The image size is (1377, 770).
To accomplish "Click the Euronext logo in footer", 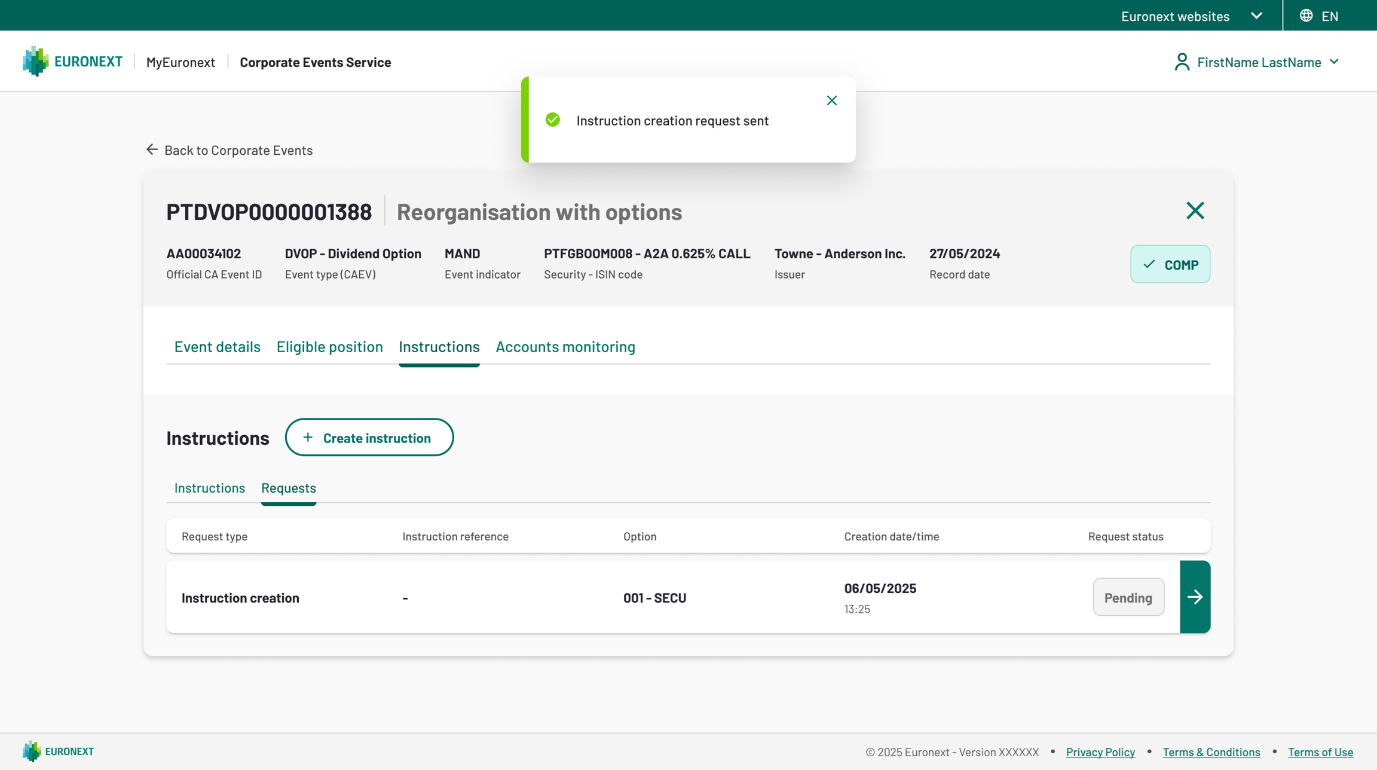I will click(59, 752).
